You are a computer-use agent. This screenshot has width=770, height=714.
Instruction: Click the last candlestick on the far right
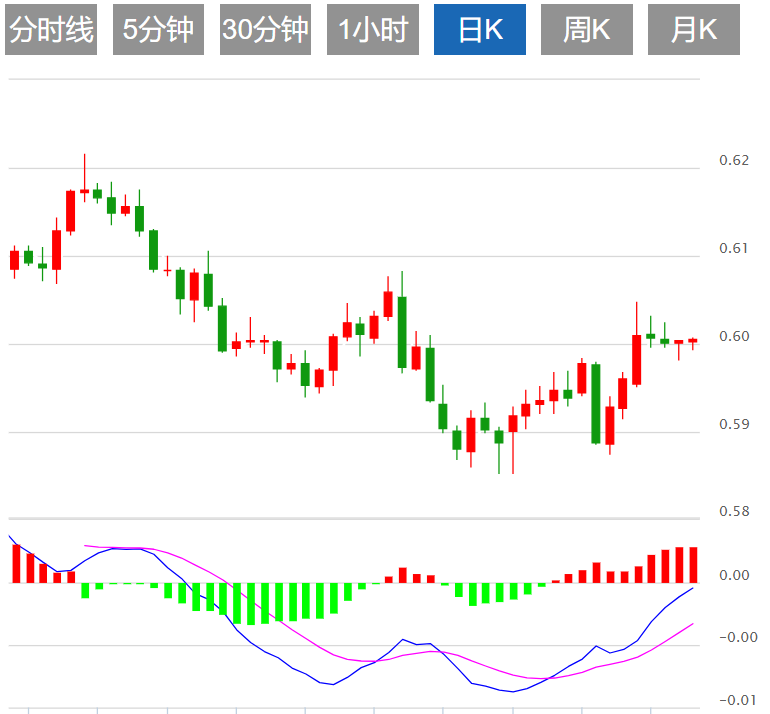click(x=692, y=341)
